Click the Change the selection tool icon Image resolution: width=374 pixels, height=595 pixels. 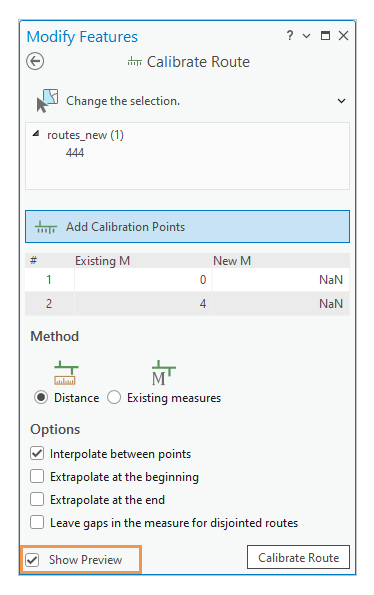47,101
